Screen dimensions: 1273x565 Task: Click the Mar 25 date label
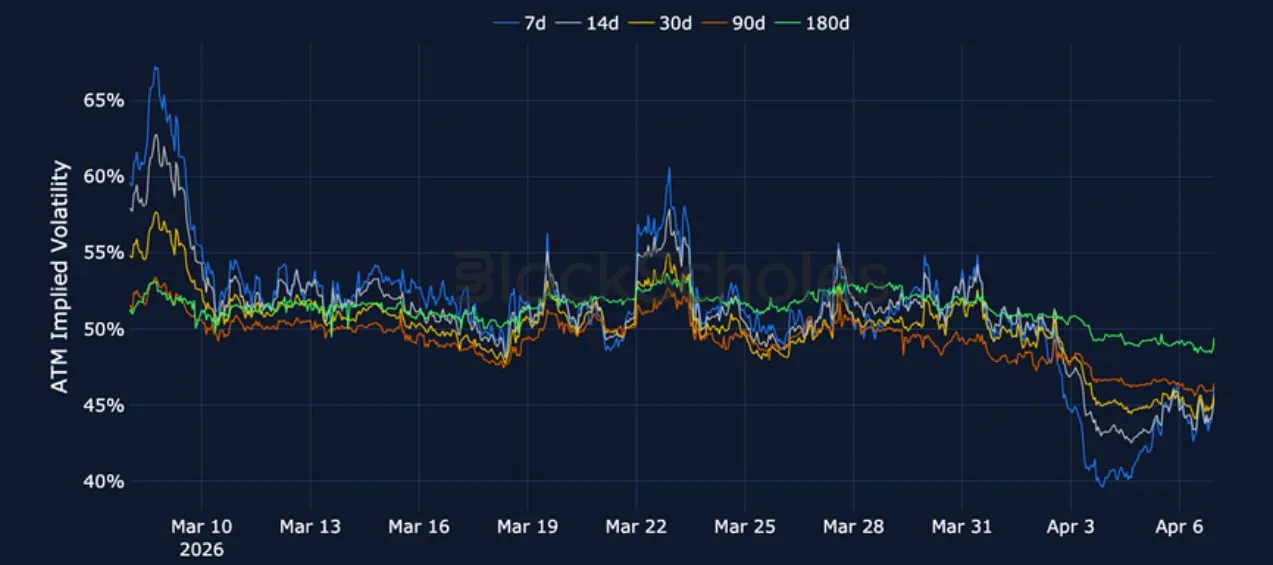click(745, 527)
